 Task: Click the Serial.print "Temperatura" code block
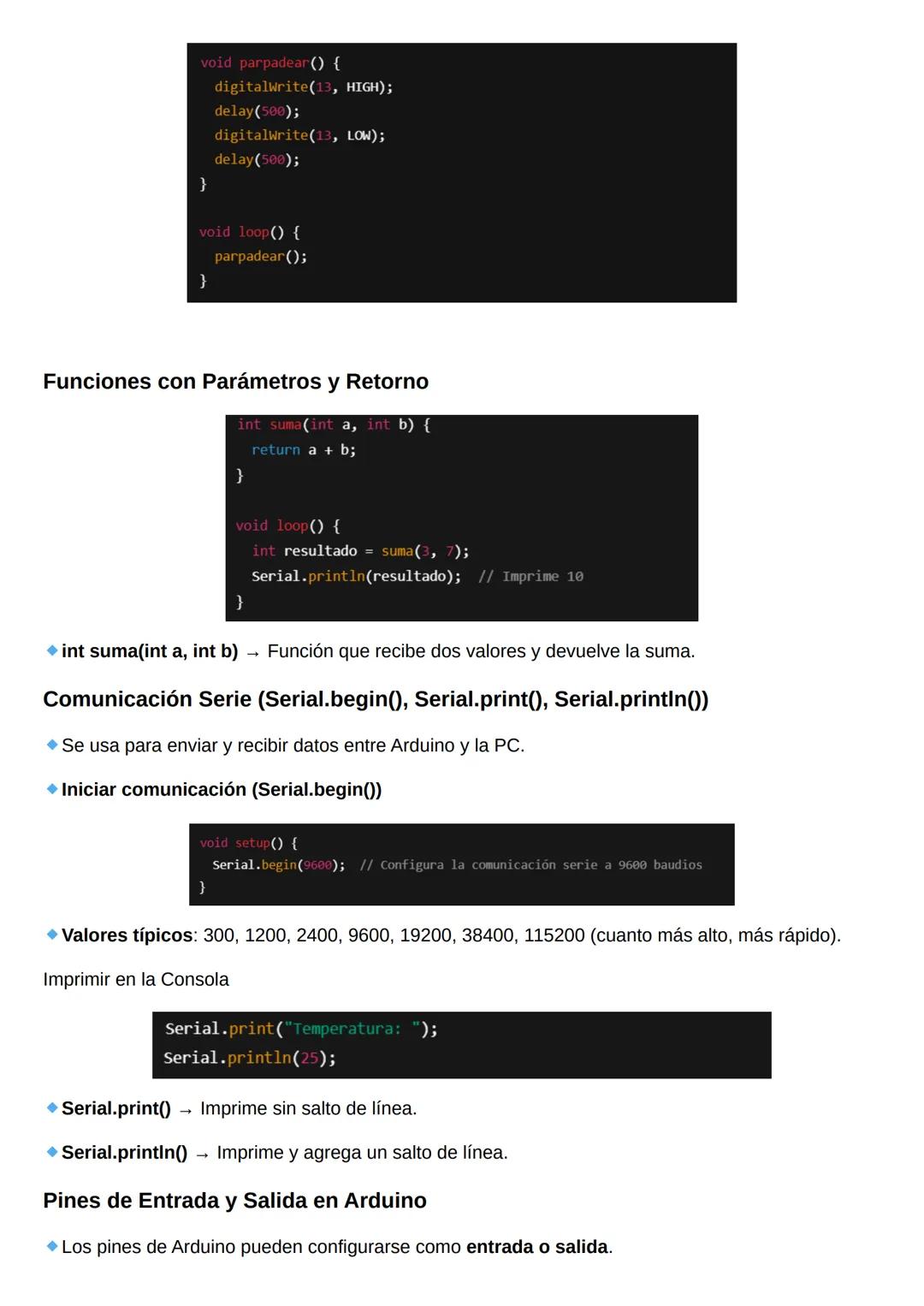(x=461, y=1044)
